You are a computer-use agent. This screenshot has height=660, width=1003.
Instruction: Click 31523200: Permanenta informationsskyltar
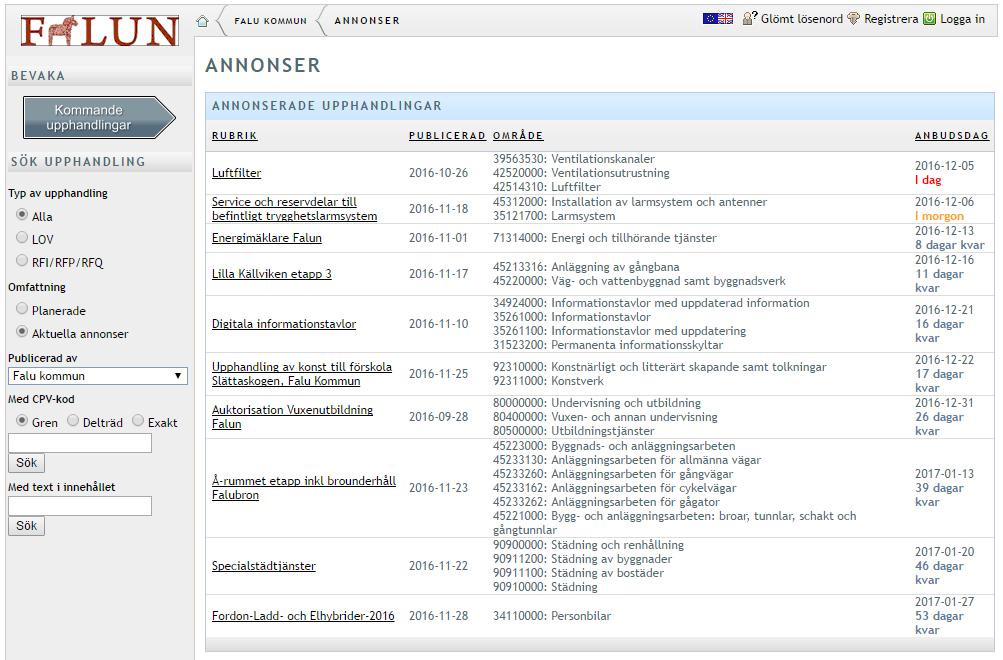[x=608, y=345]
